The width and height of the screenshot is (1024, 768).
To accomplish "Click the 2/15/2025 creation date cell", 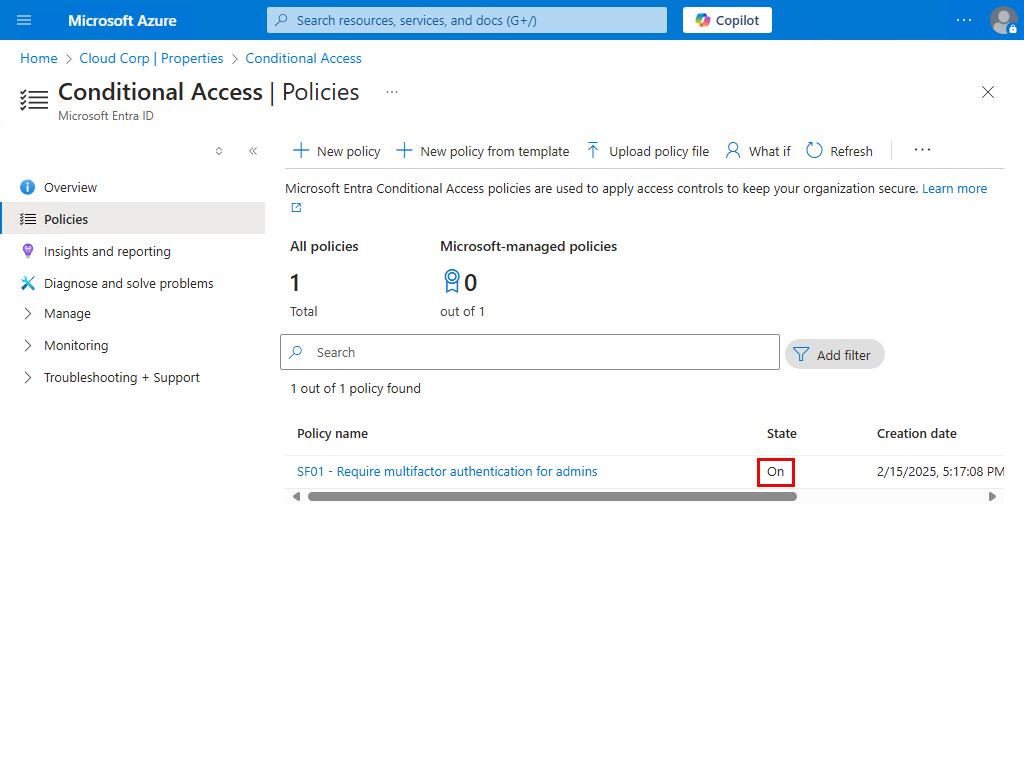I will (940, 472).
